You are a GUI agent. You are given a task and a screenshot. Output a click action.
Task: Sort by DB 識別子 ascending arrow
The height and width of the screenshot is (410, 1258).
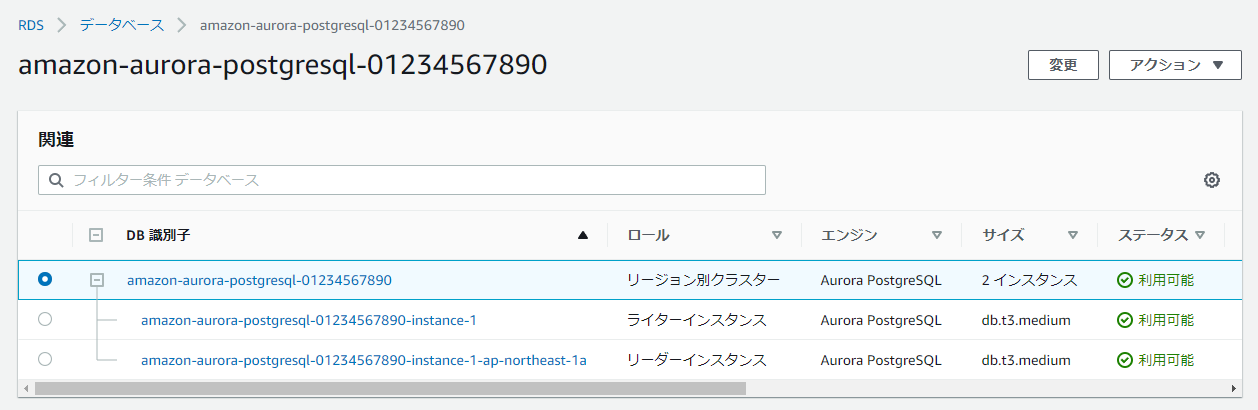click(x=583, y=236)
